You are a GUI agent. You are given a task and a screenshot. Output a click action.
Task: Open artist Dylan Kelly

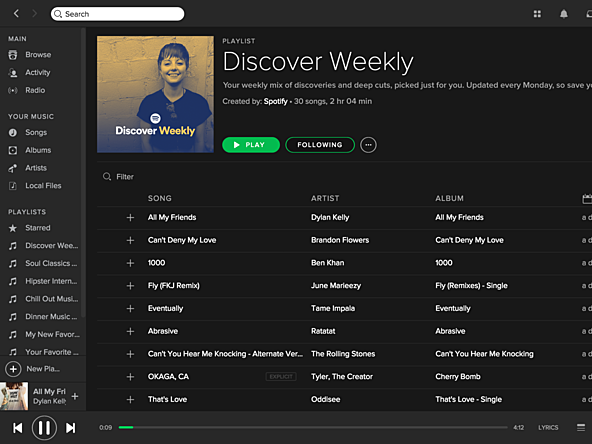(330, 217)
